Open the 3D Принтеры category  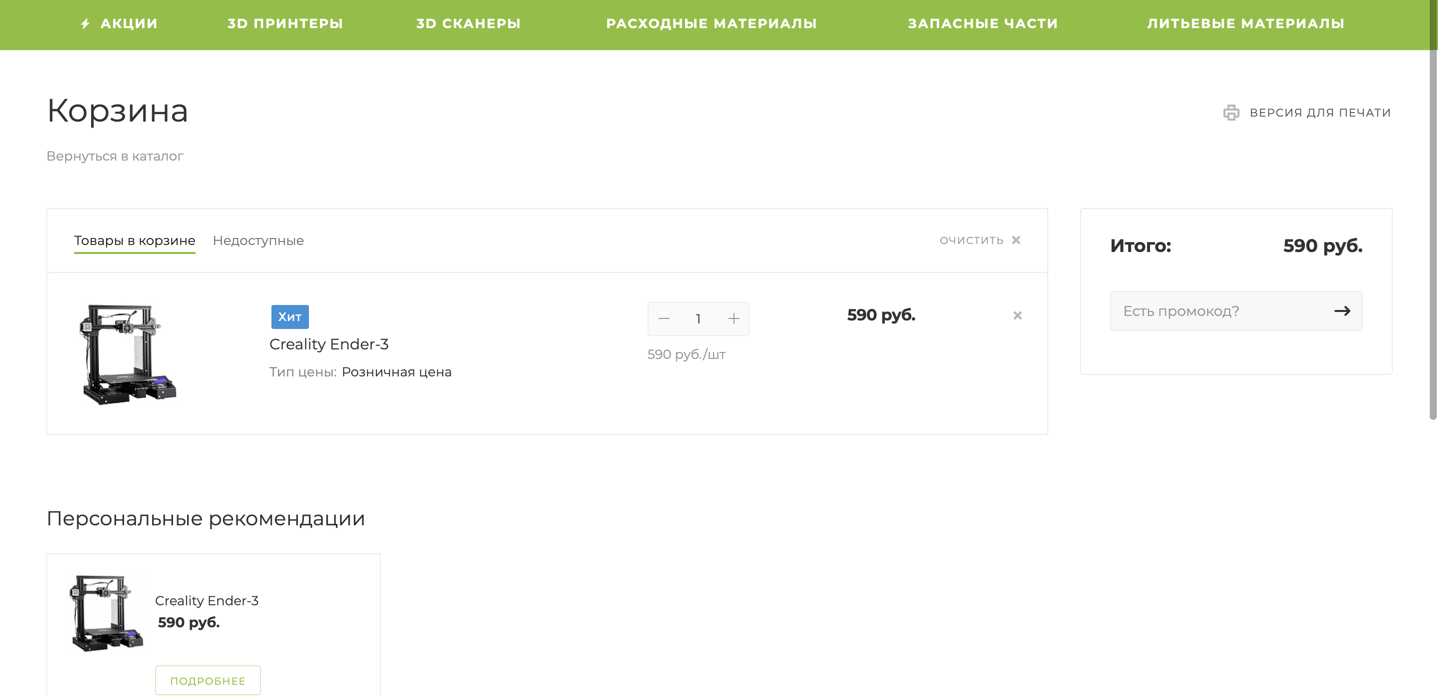pos(285,24)
